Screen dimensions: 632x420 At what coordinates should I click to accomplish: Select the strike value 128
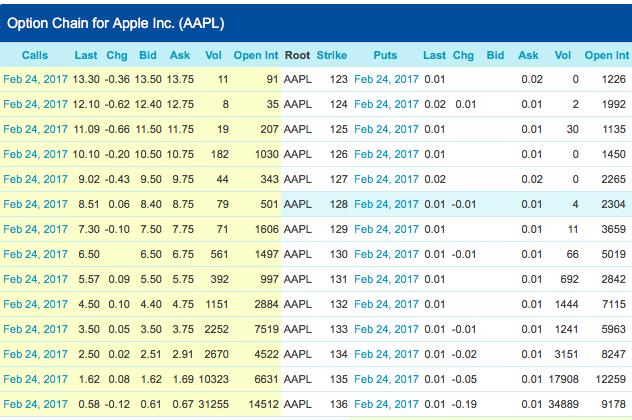coord(339,204)
